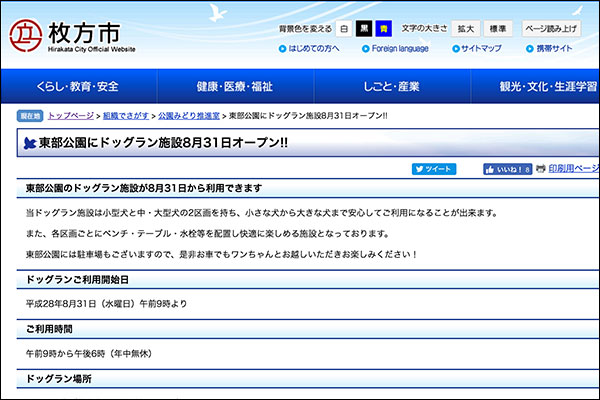Open 公園みどり推進室 breadcrumb link
Screen dimensions: 600x400
pos(189,116)
